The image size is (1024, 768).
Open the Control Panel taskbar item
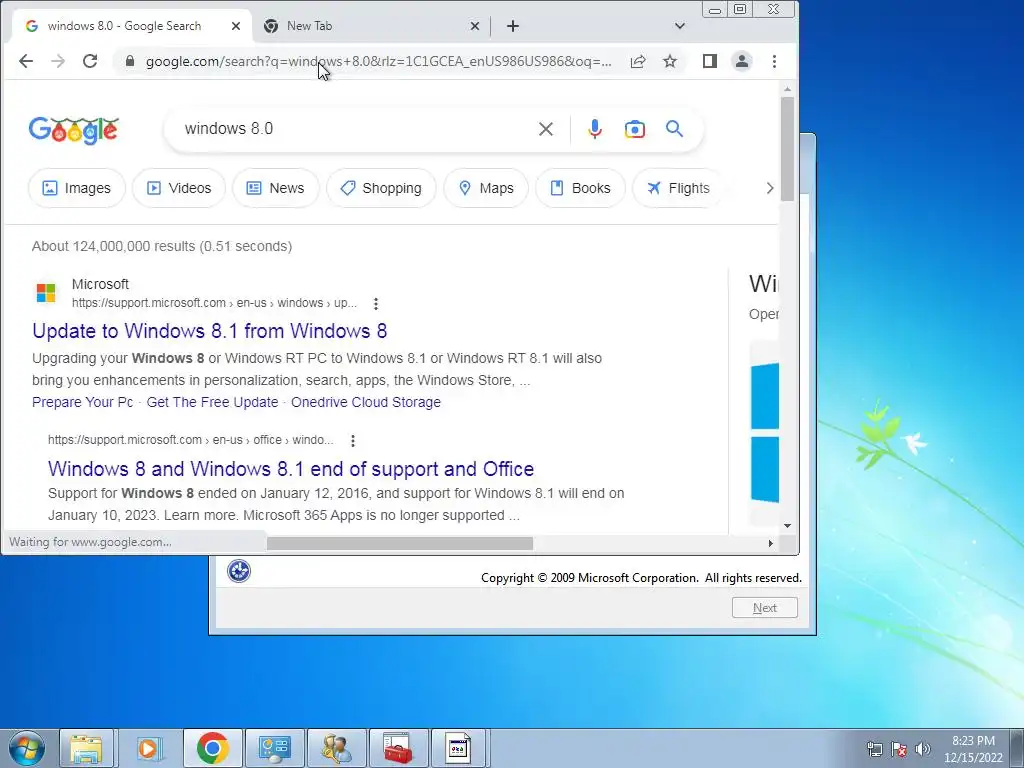274,748
